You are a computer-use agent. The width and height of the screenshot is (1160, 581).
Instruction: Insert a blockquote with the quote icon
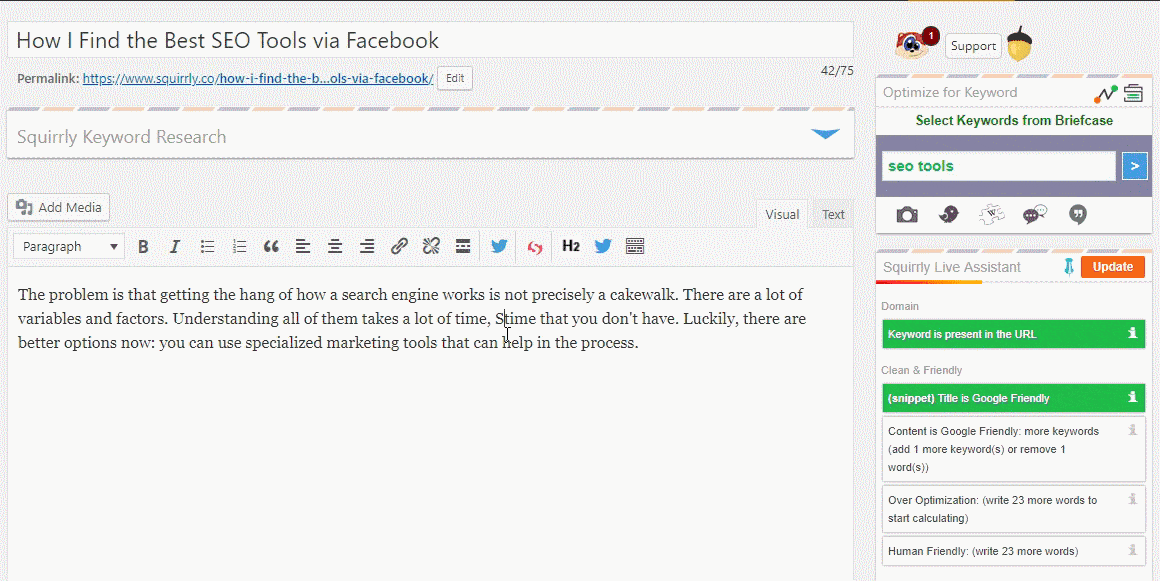[272, 246]
